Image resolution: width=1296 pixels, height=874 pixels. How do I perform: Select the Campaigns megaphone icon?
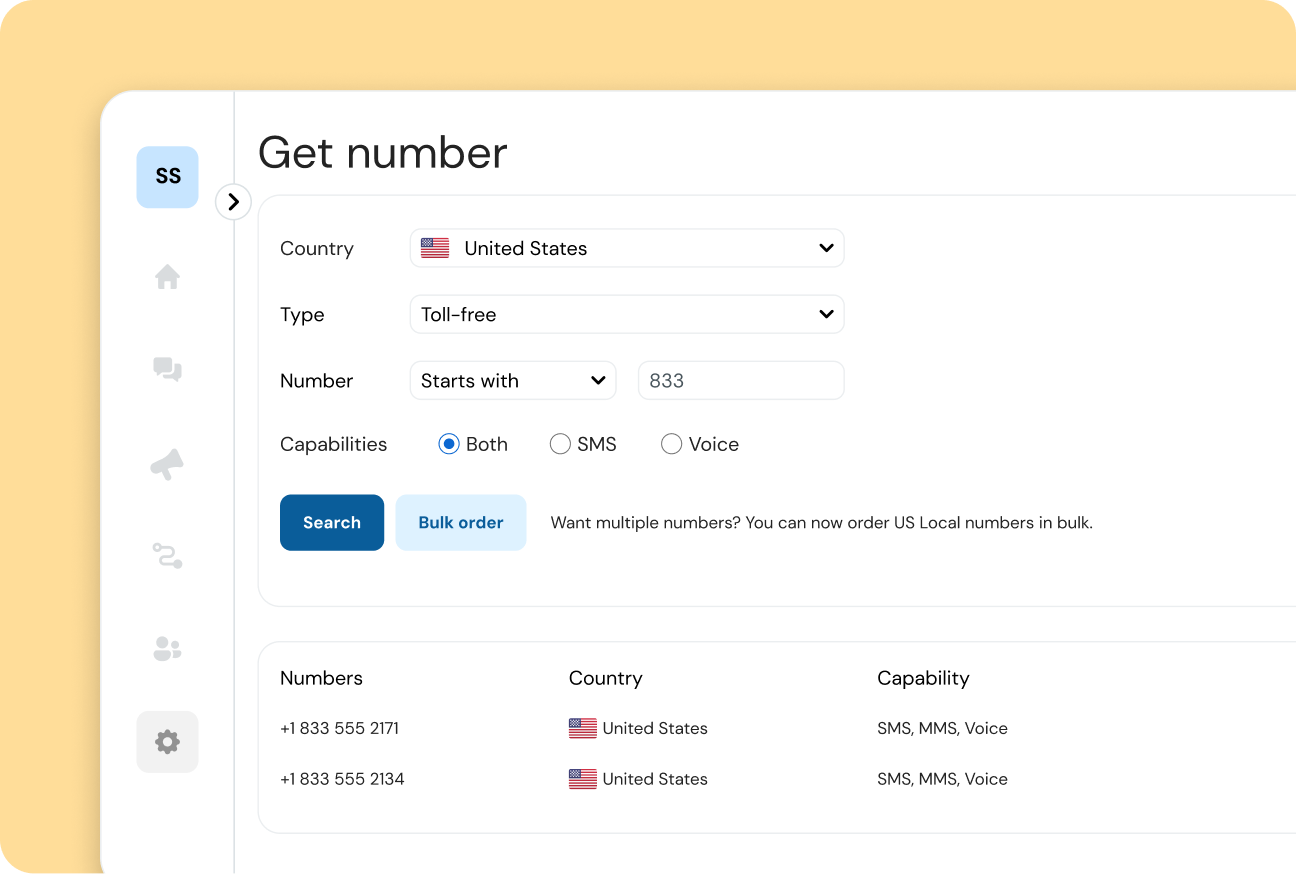(167, 463)
